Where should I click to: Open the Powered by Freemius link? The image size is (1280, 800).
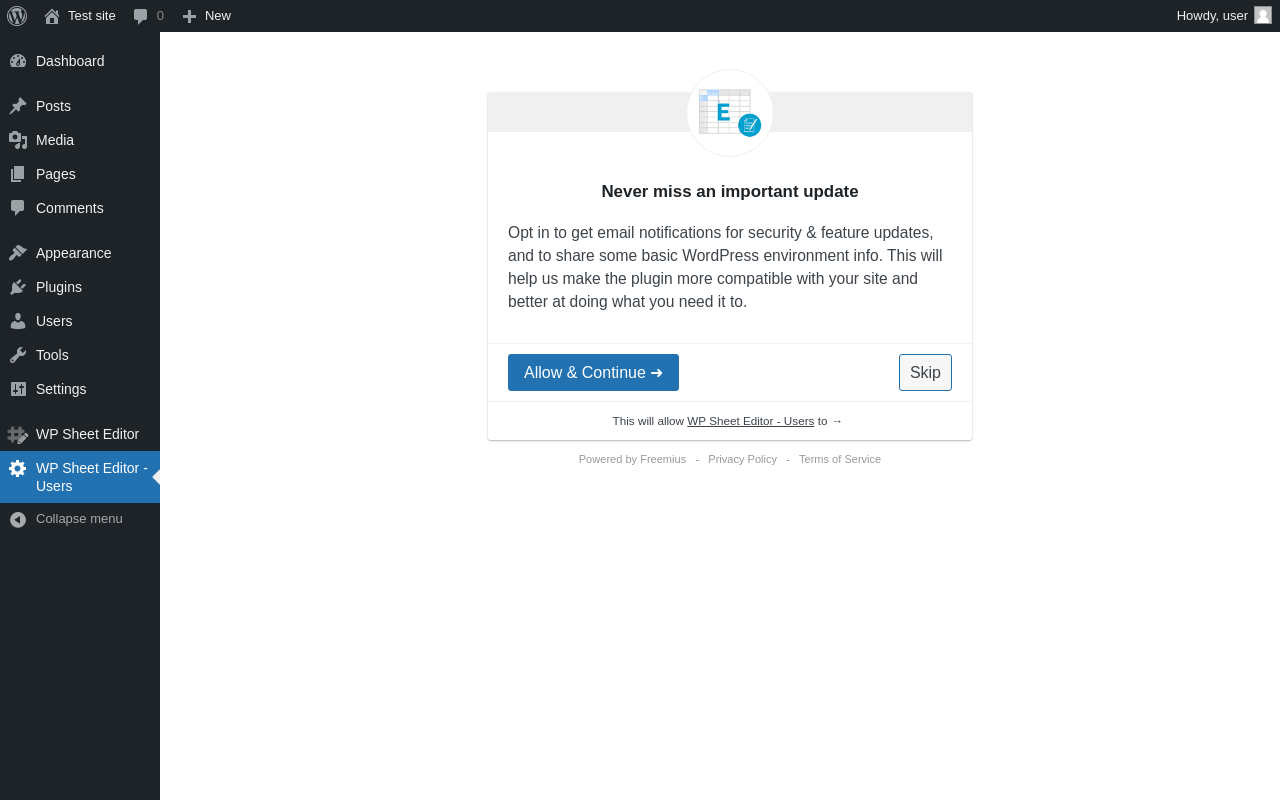pos(632,459)
